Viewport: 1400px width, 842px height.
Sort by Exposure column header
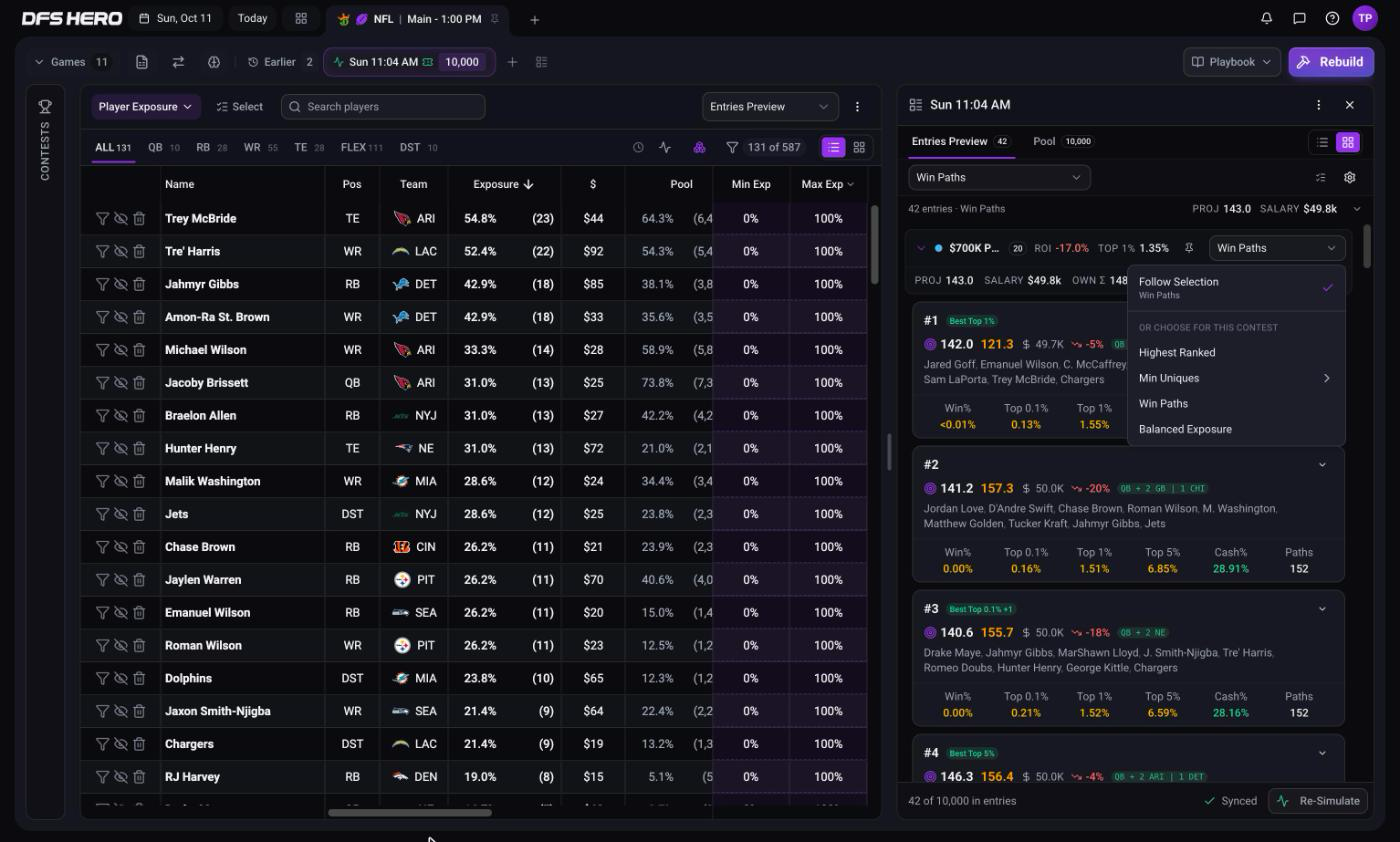[x=503, y=184]
